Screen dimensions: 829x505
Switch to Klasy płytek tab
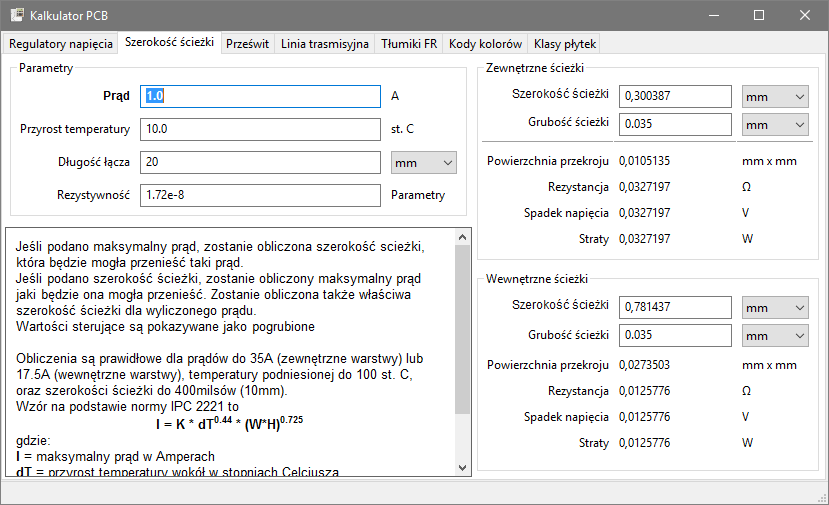[565, 44]
